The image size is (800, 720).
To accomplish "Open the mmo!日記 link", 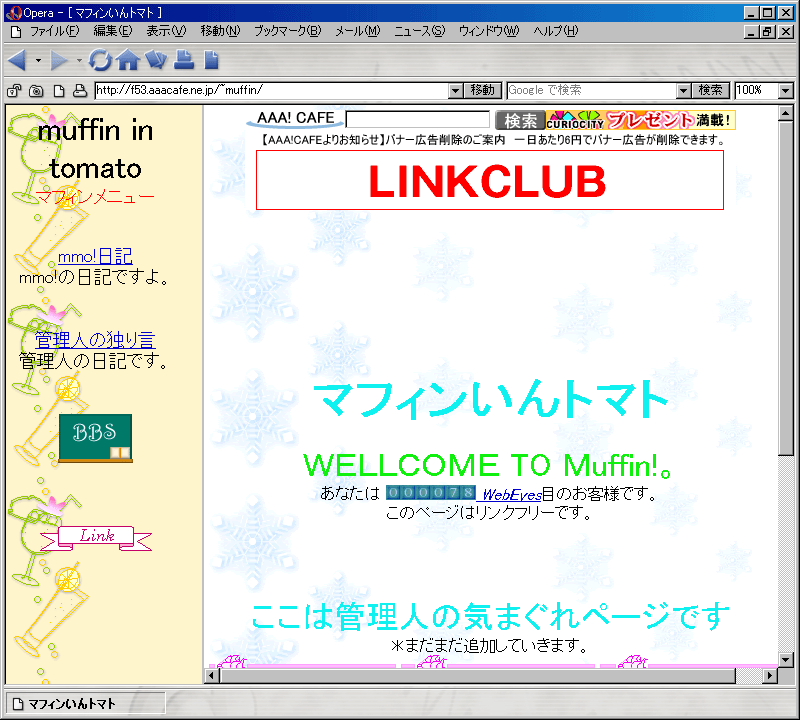I will click(x=95, y=256).
